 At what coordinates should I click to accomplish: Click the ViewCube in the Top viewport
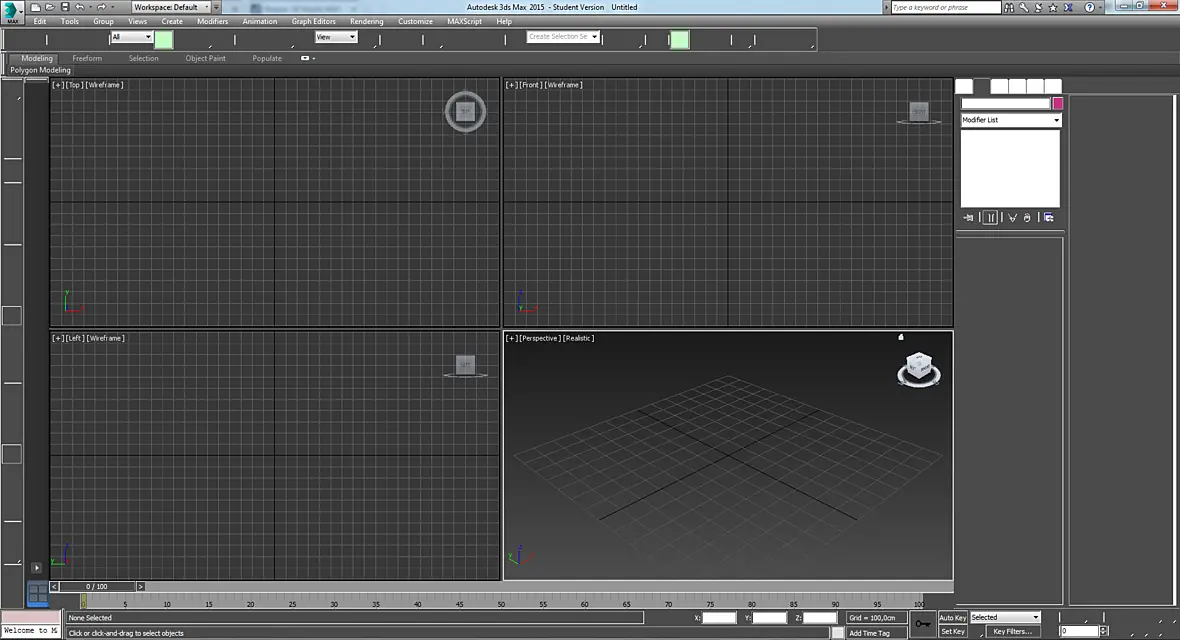[465, 111]
